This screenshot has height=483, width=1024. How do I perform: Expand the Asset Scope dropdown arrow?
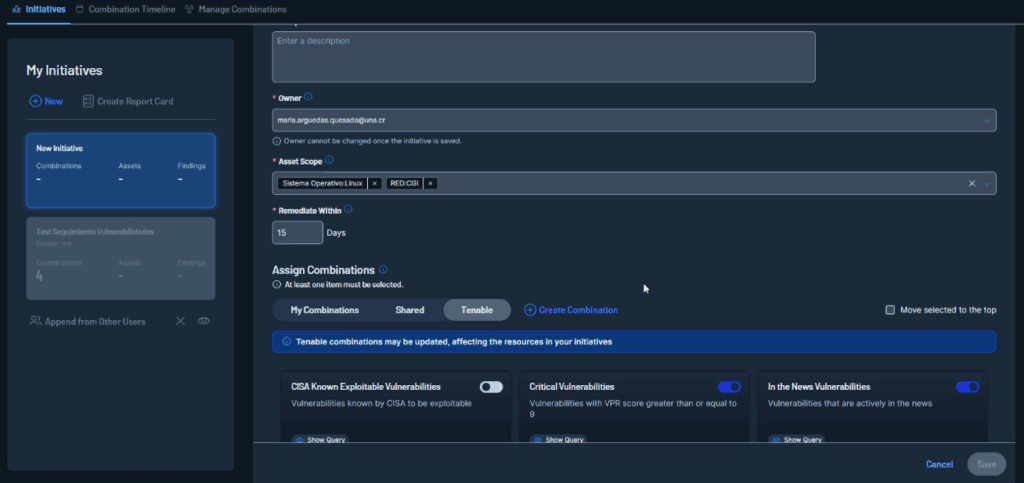coord(988,183)
